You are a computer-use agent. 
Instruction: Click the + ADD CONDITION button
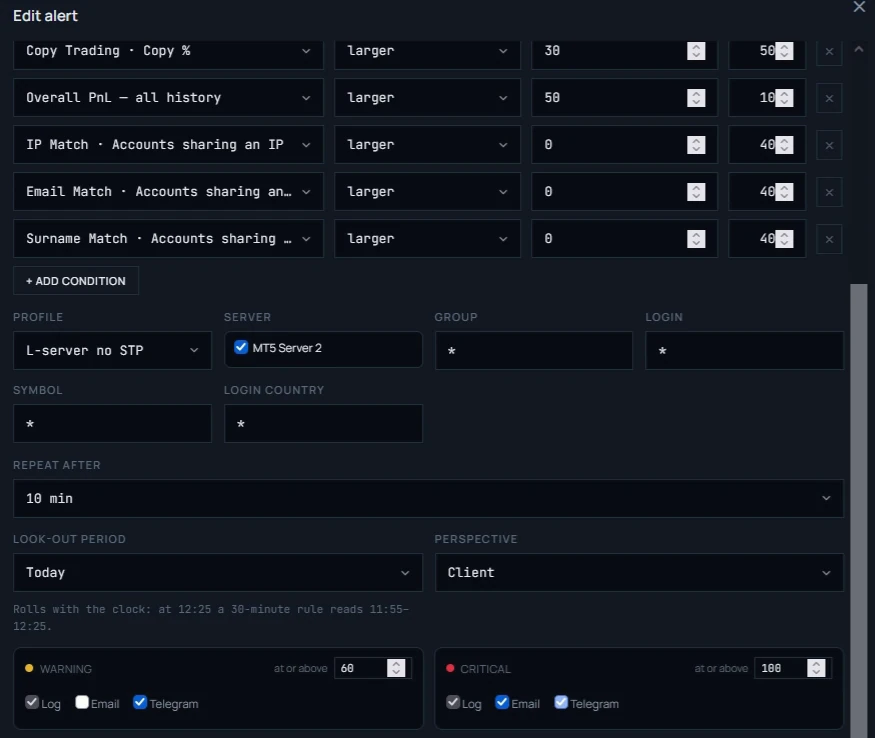click(76, 281)
